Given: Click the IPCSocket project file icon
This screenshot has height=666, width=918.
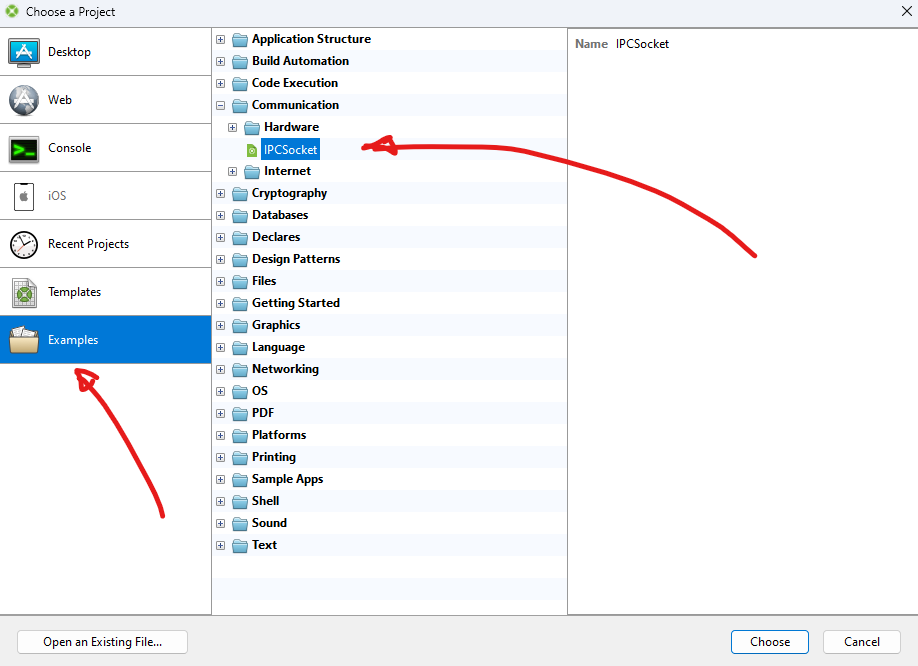Looking at the screenshot, I should pos(252,150).
